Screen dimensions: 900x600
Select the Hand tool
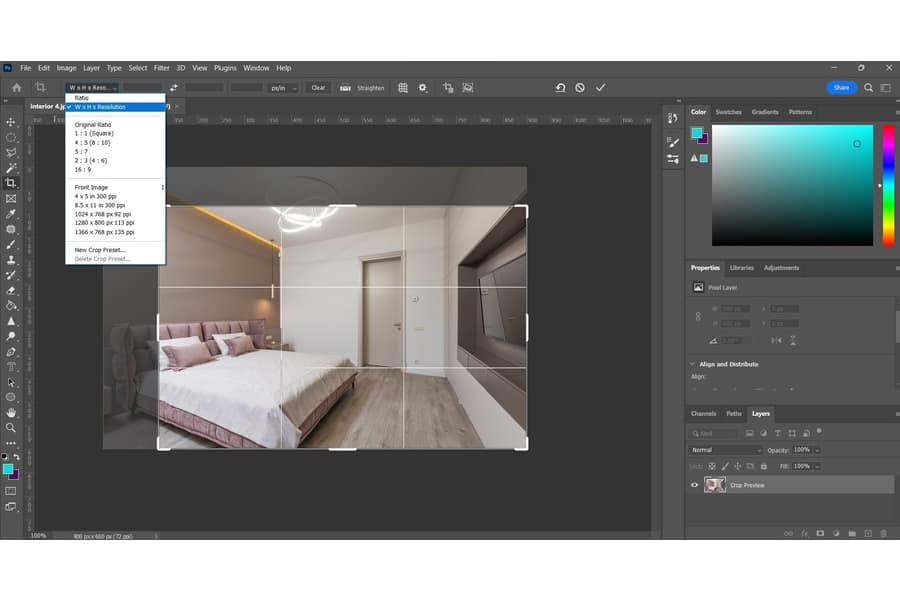tap(11, 413)
